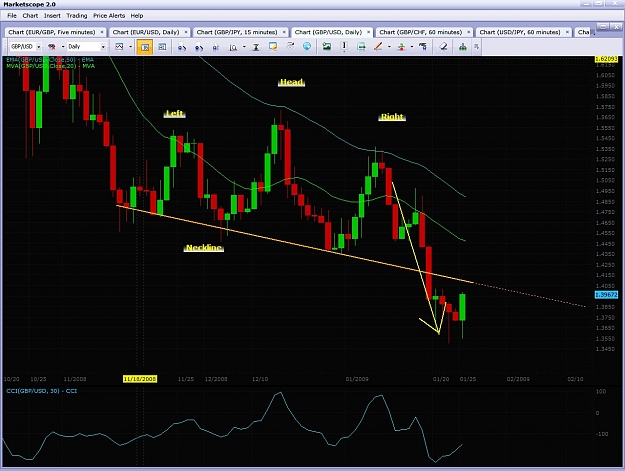Expand the draw line tool dropdown

[389, 47]
